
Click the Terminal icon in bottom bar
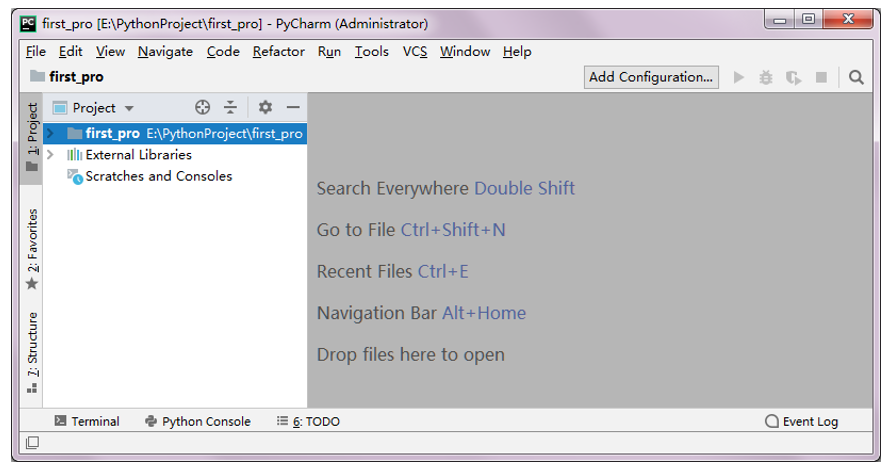point(61,421)
